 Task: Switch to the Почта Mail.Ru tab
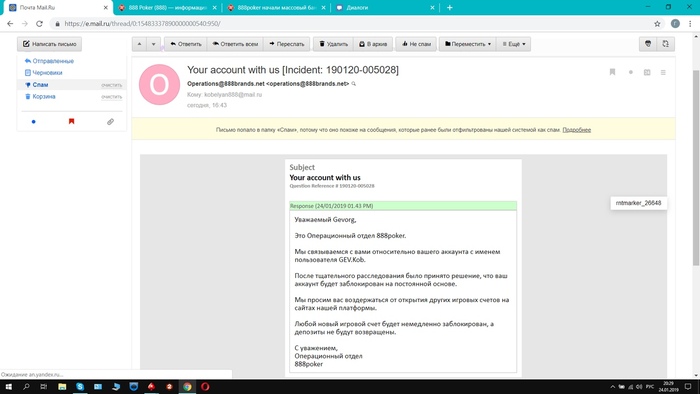[56, 8]
